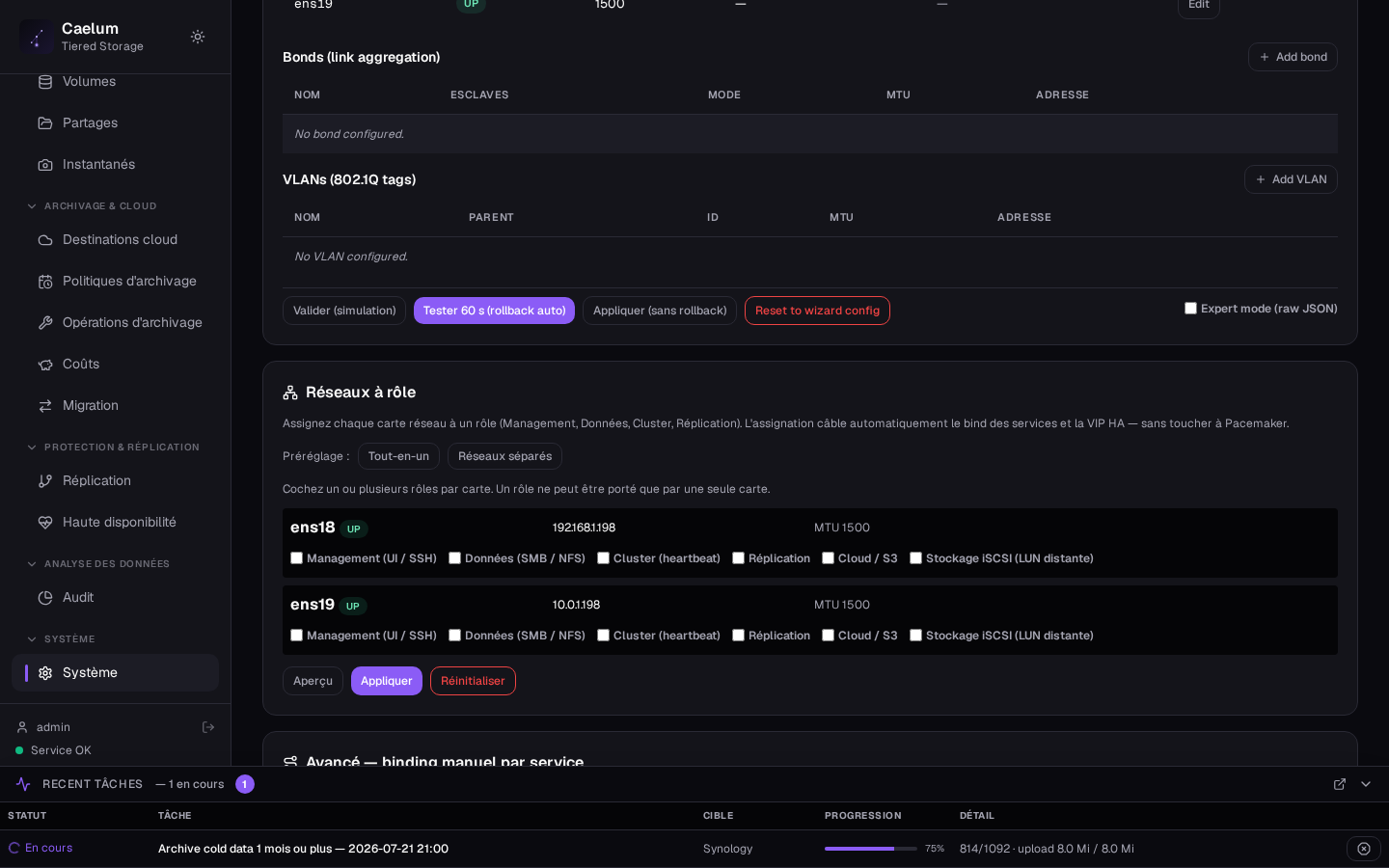Image resolution: width=1389 pixels, height=868 pixels.
Task: Collapse the Protection & Réplication section
Action: [x=32, y=448]
